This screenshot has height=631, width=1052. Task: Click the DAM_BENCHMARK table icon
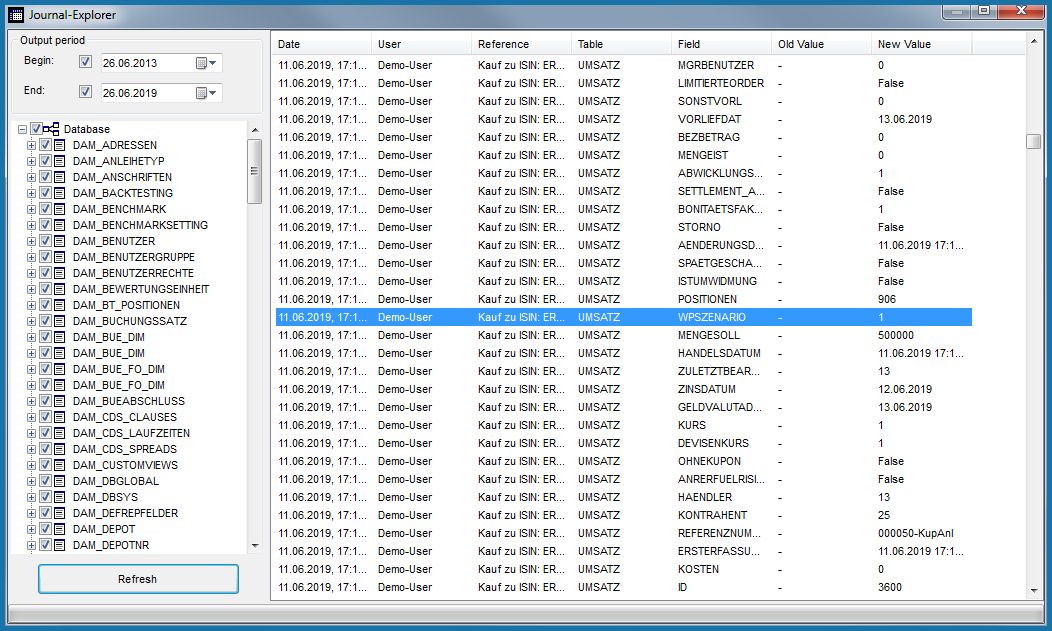click(x=60, y=209)
